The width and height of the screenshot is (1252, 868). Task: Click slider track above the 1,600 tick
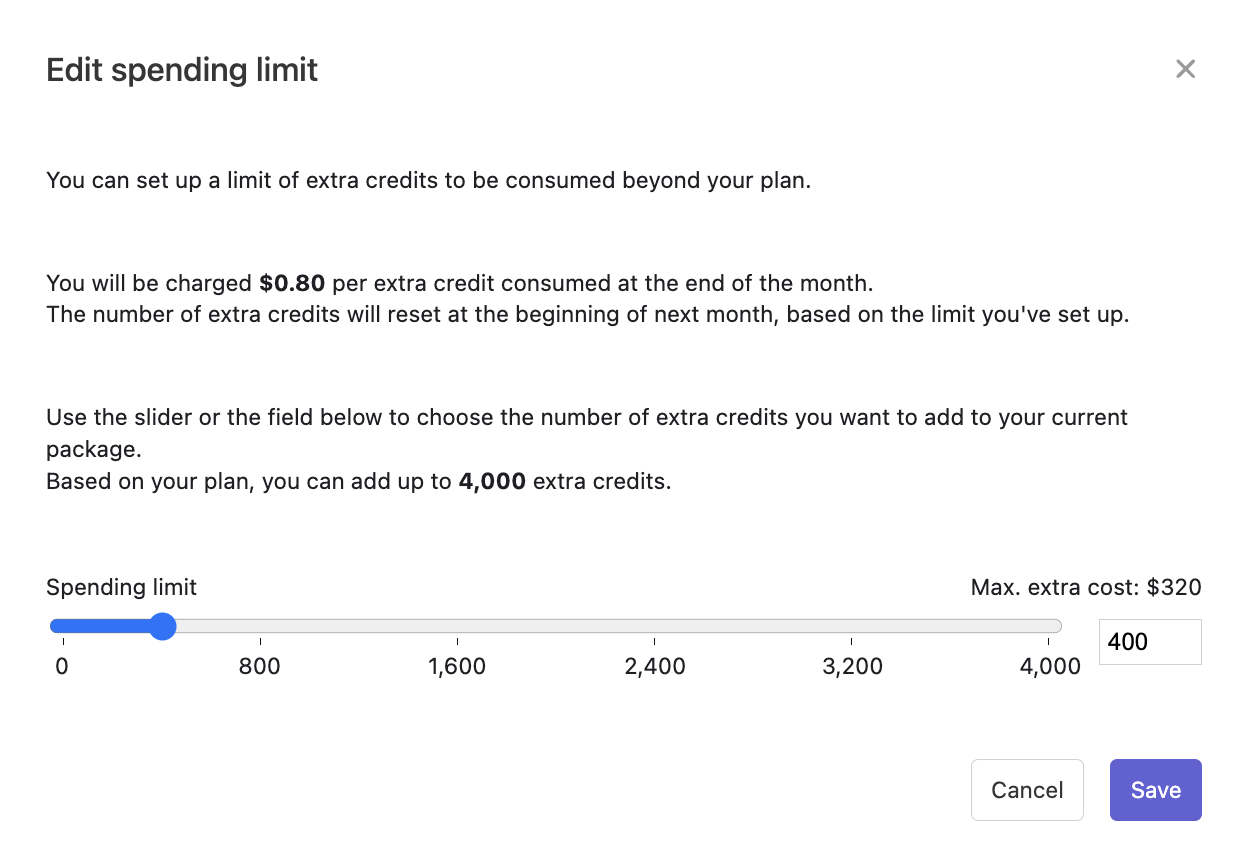[457, 627]
